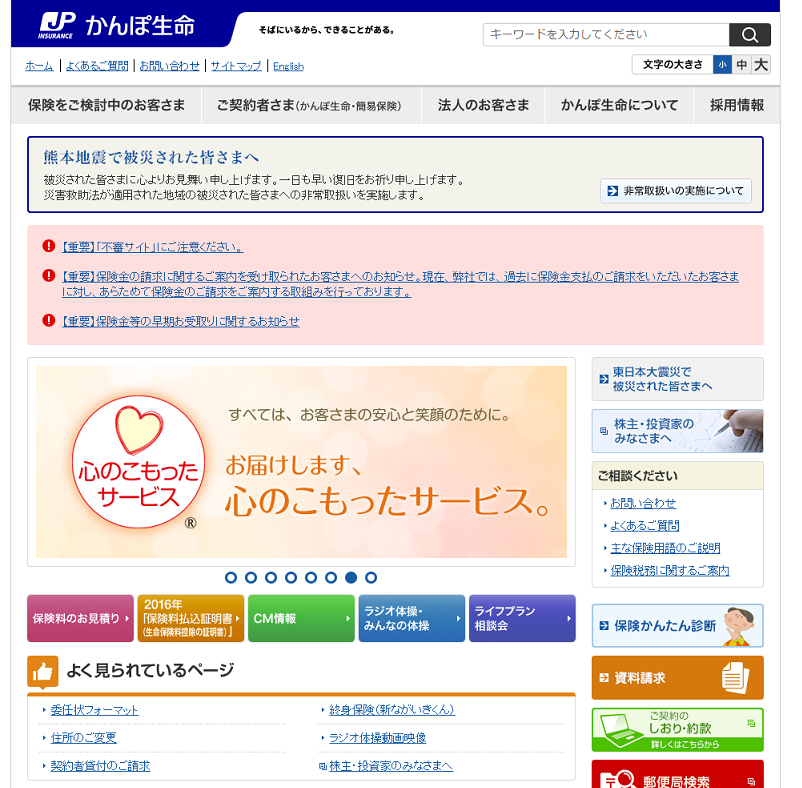Select second carousel dot
The width and height of the screenshot is (802, 788).
click(x=251, y=577)
